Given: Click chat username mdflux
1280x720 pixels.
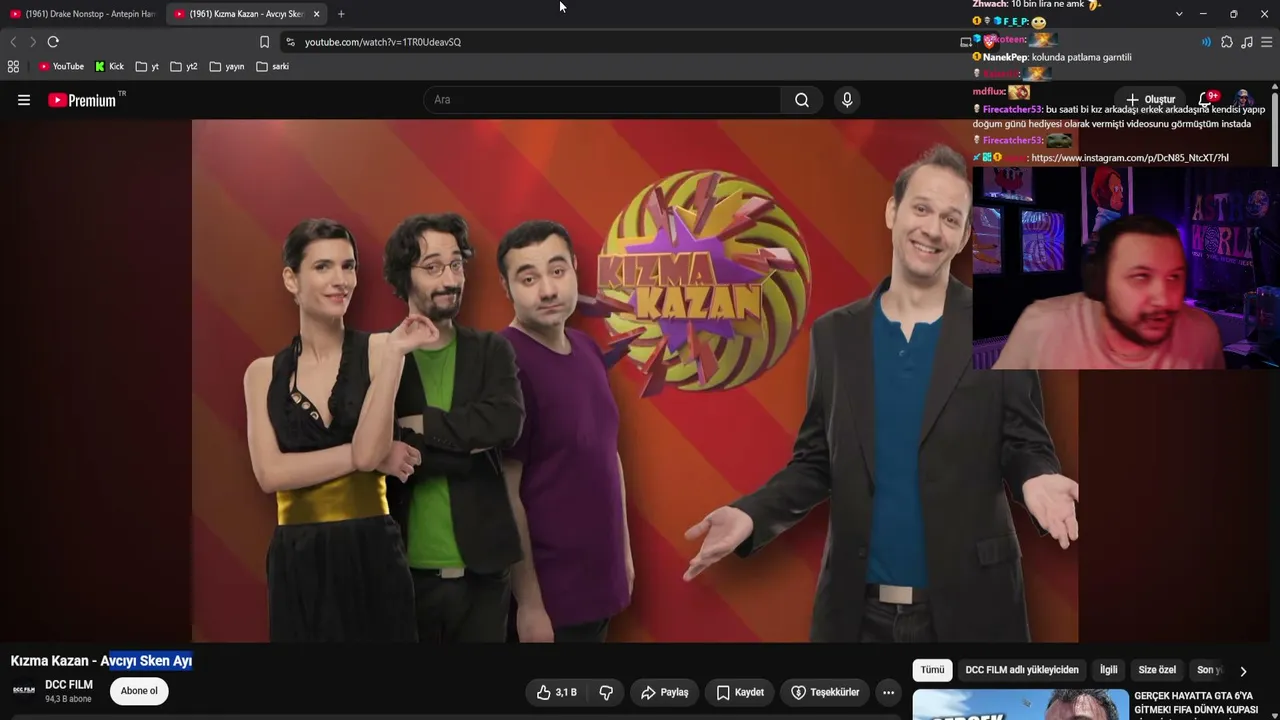Looking at the screenshot, I should click(989, 92).
